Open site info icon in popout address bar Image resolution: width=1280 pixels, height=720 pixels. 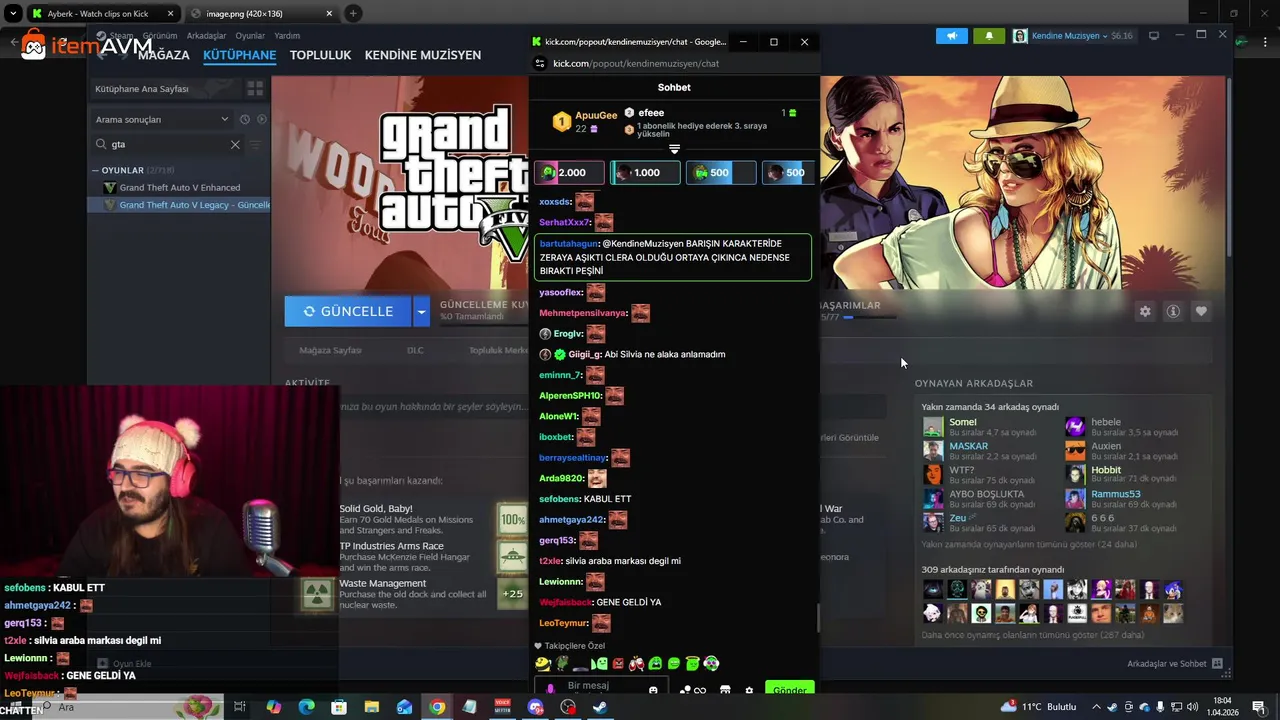(540, 63)
